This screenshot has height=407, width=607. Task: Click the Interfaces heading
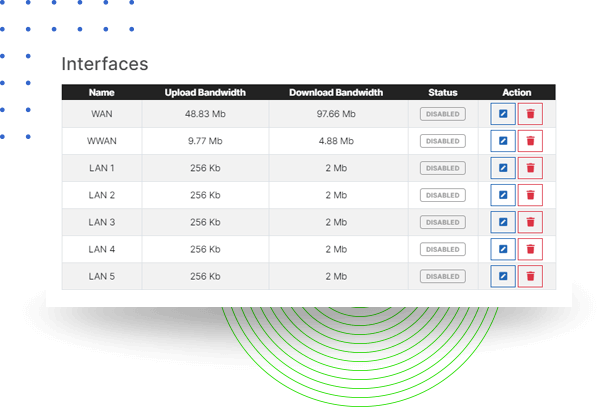105,64
